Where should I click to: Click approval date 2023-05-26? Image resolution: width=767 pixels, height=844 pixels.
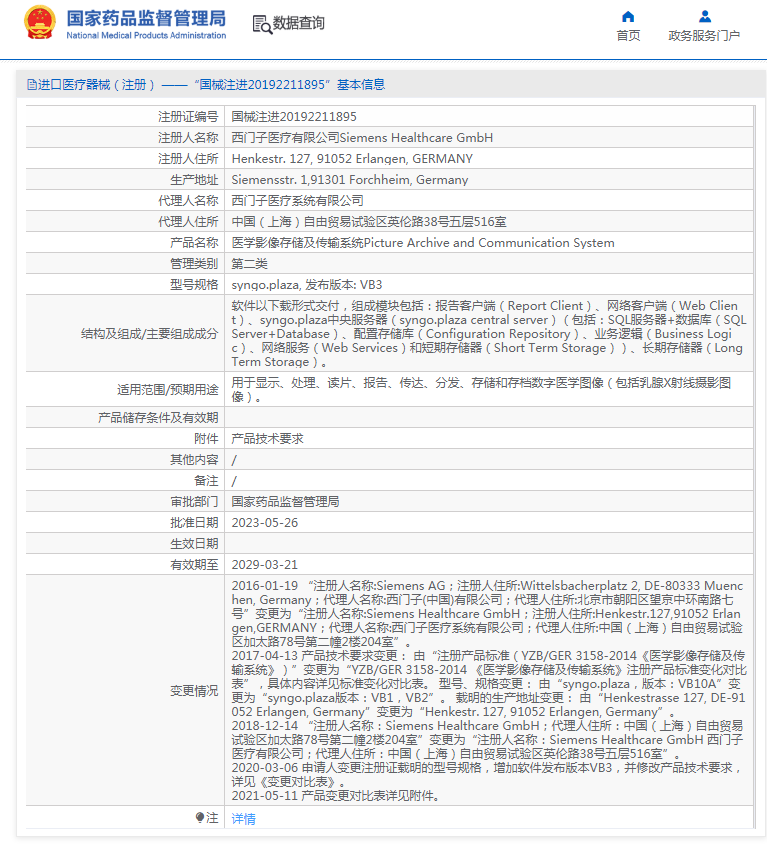[x=265, y=523]
